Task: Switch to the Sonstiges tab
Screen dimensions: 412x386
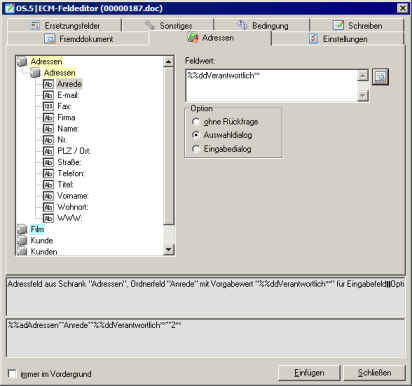Action: (168, 25)
